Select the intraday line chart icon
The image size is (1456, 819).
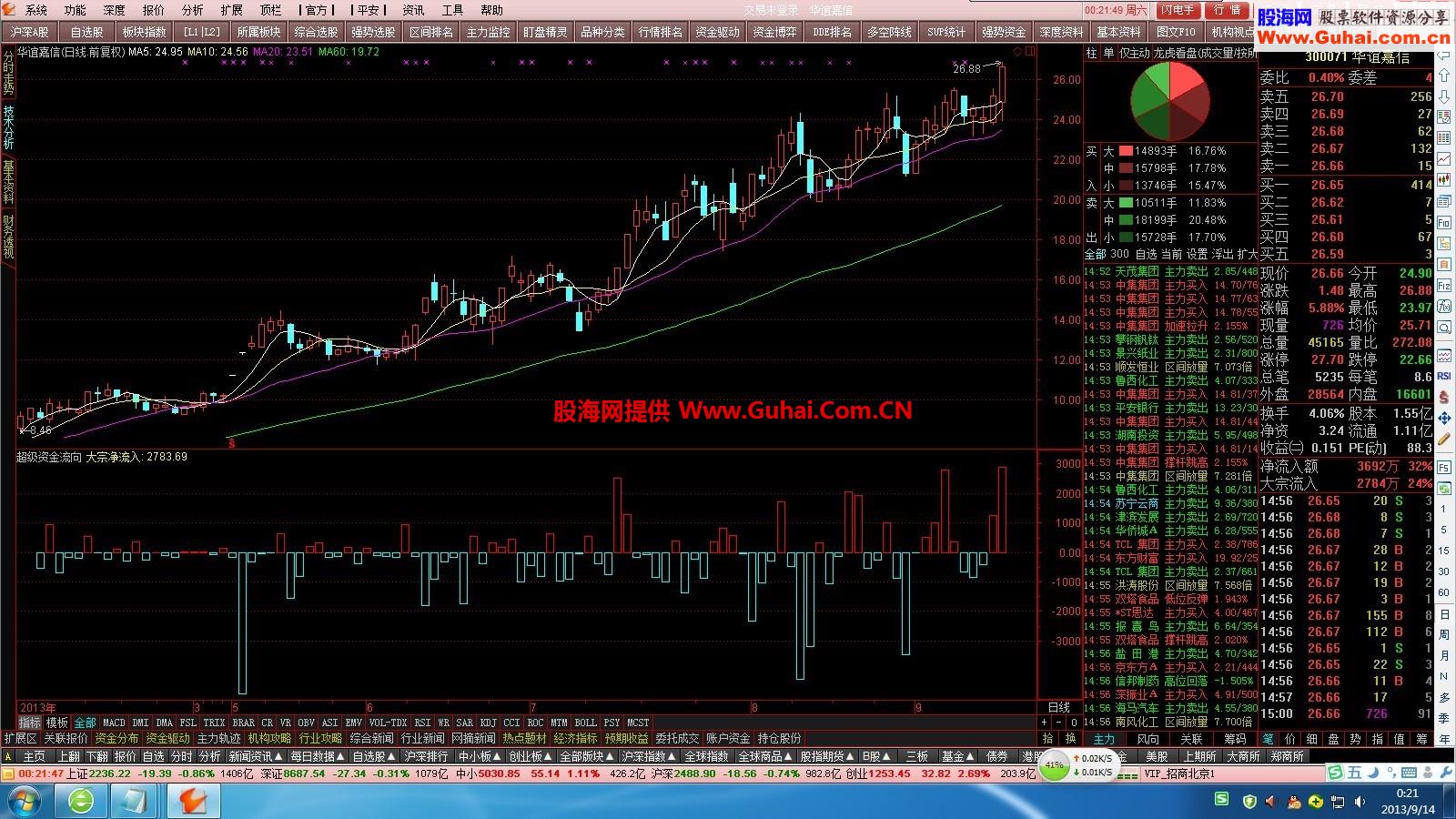(1444, 157)
